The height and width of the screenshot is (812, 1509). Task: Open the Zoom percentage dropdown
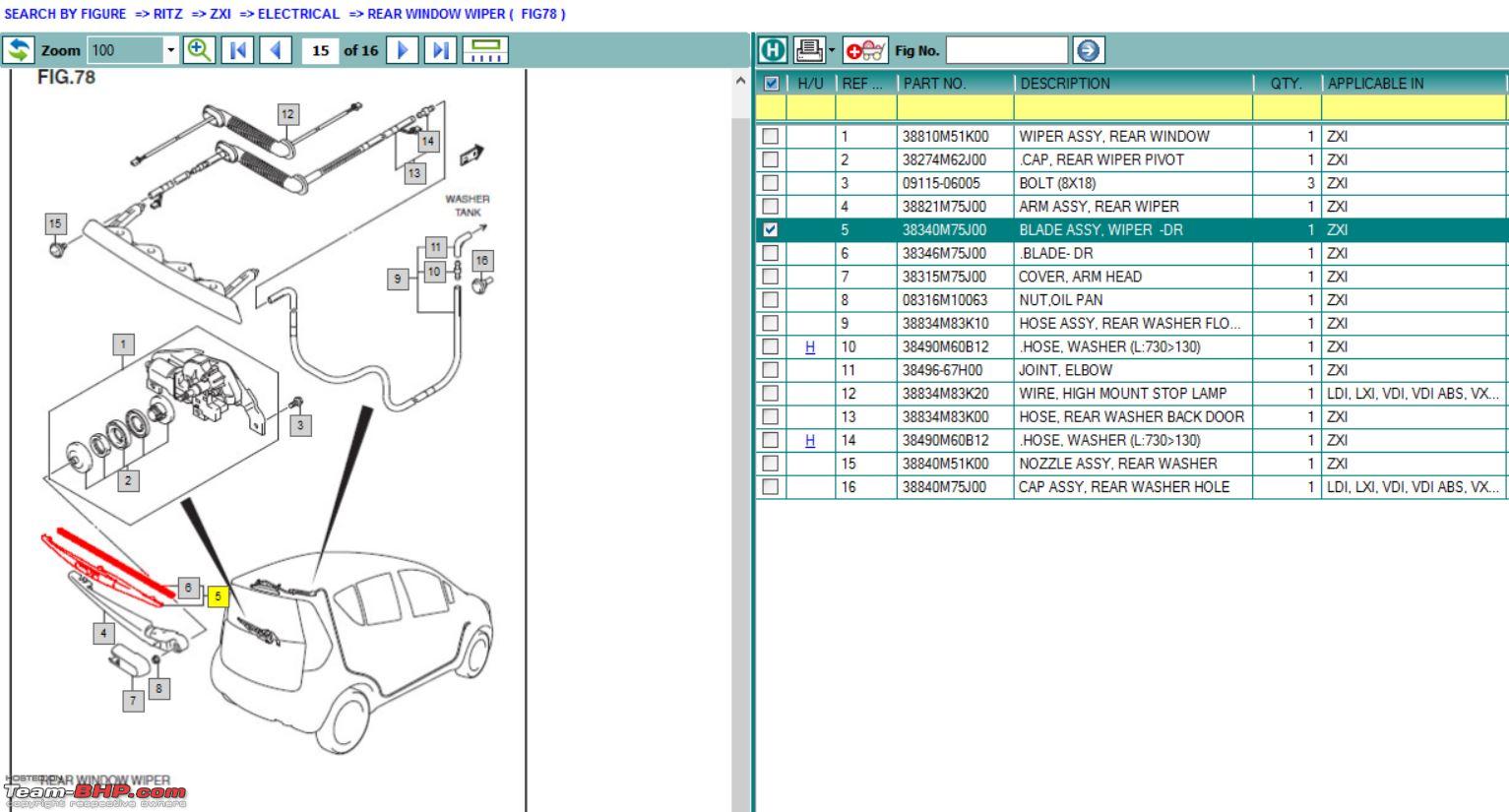170,50
